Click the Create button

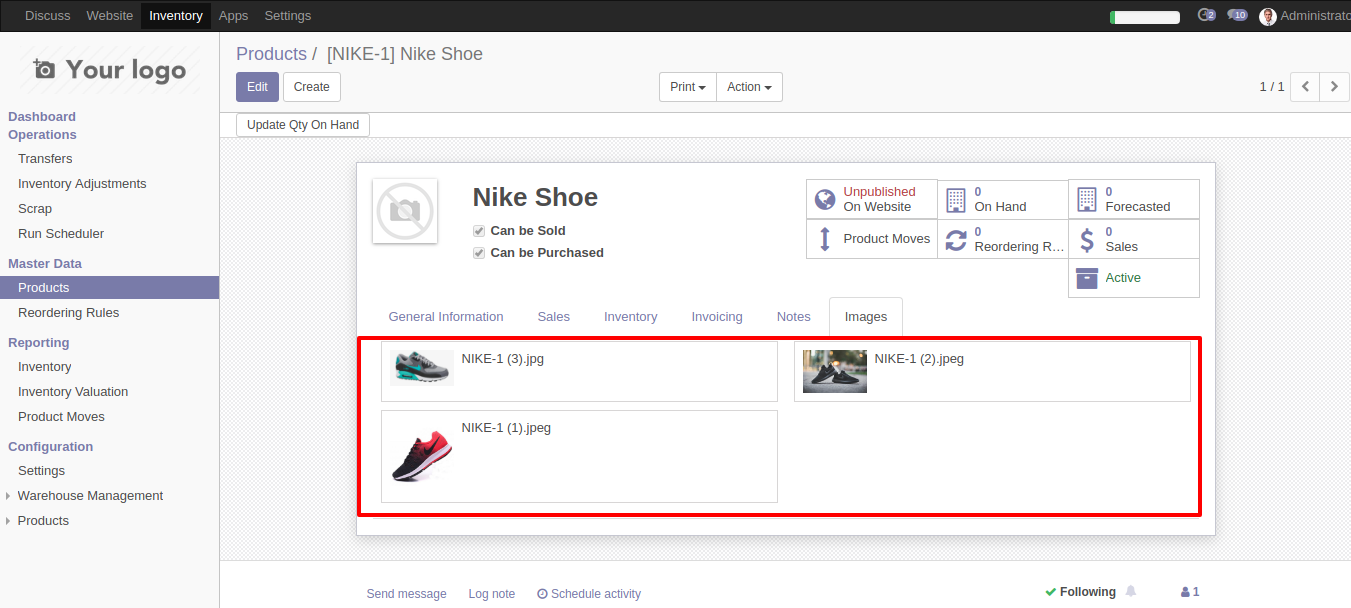click(312, 87)
